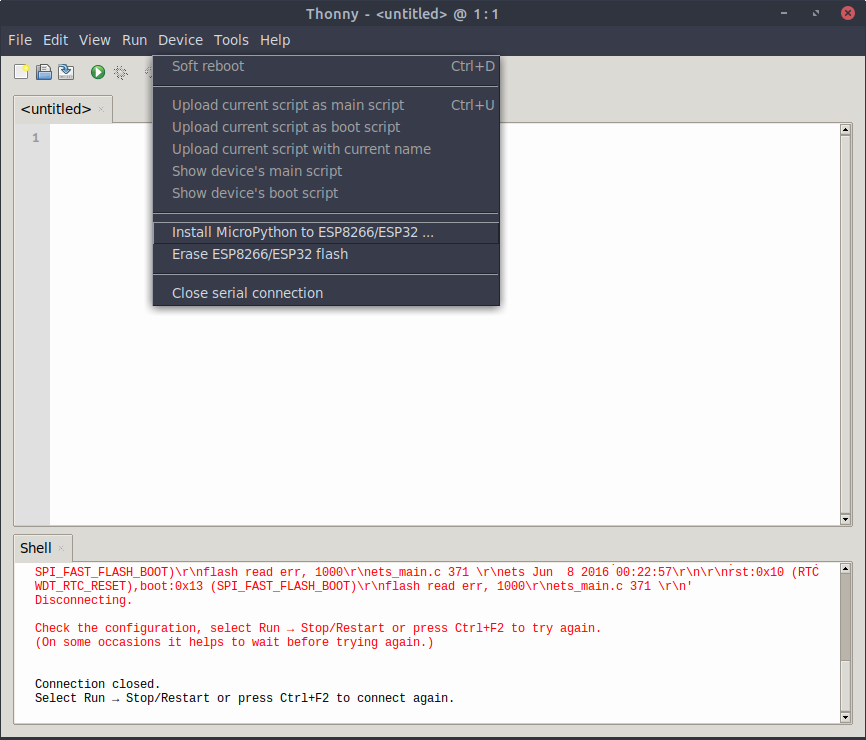Viewport: 866px width, 740px height.
Task: Click 'Check the configuration' error line
Action: point(318,628)
